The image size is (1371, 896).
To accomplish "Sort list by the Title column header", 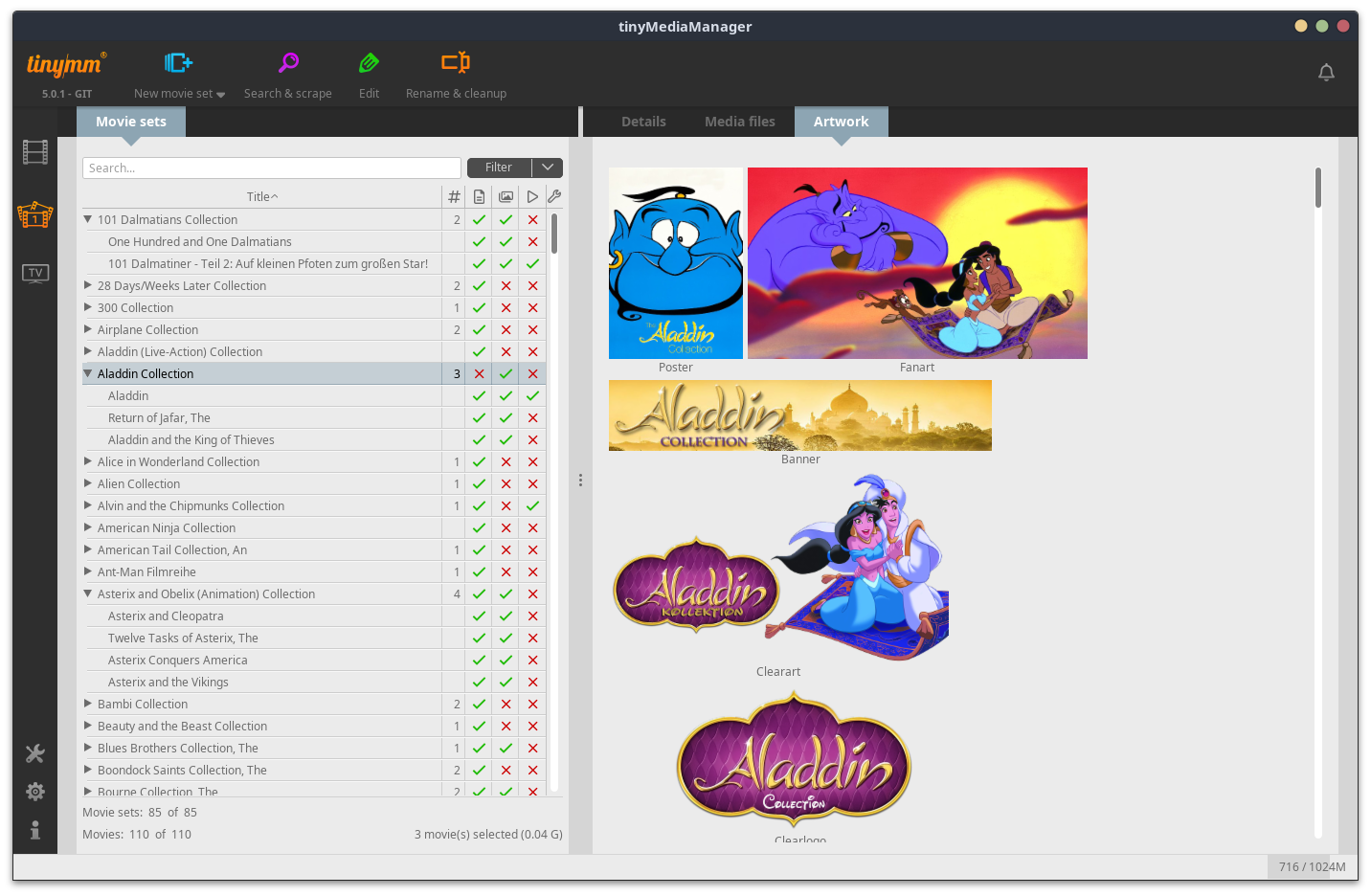I will 261,196.
